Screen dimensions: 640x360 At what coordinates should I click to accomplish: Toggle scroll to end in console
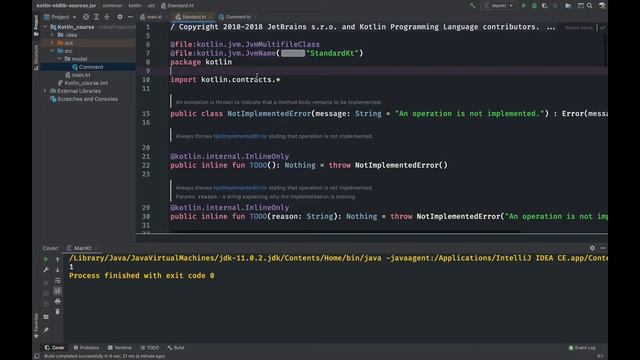pyautogui.click(x=58, y=291)
